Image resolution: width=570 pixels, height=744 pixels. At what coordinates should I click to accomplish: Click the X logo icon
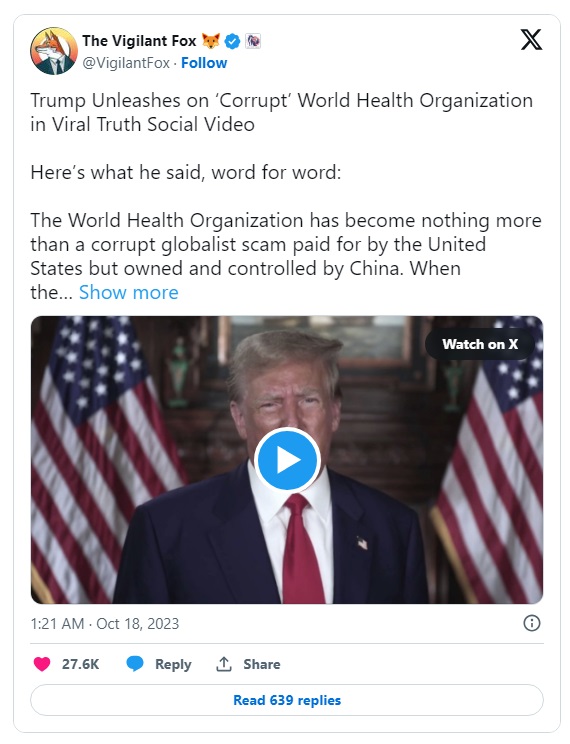[x=531, y=40]
